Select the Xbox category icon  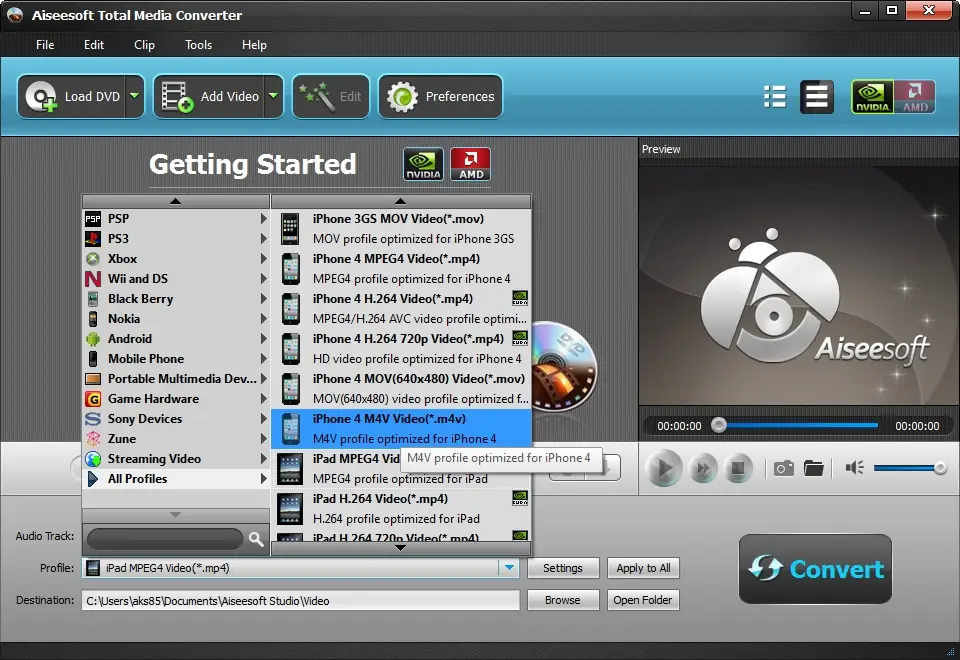tap(92, 259)
